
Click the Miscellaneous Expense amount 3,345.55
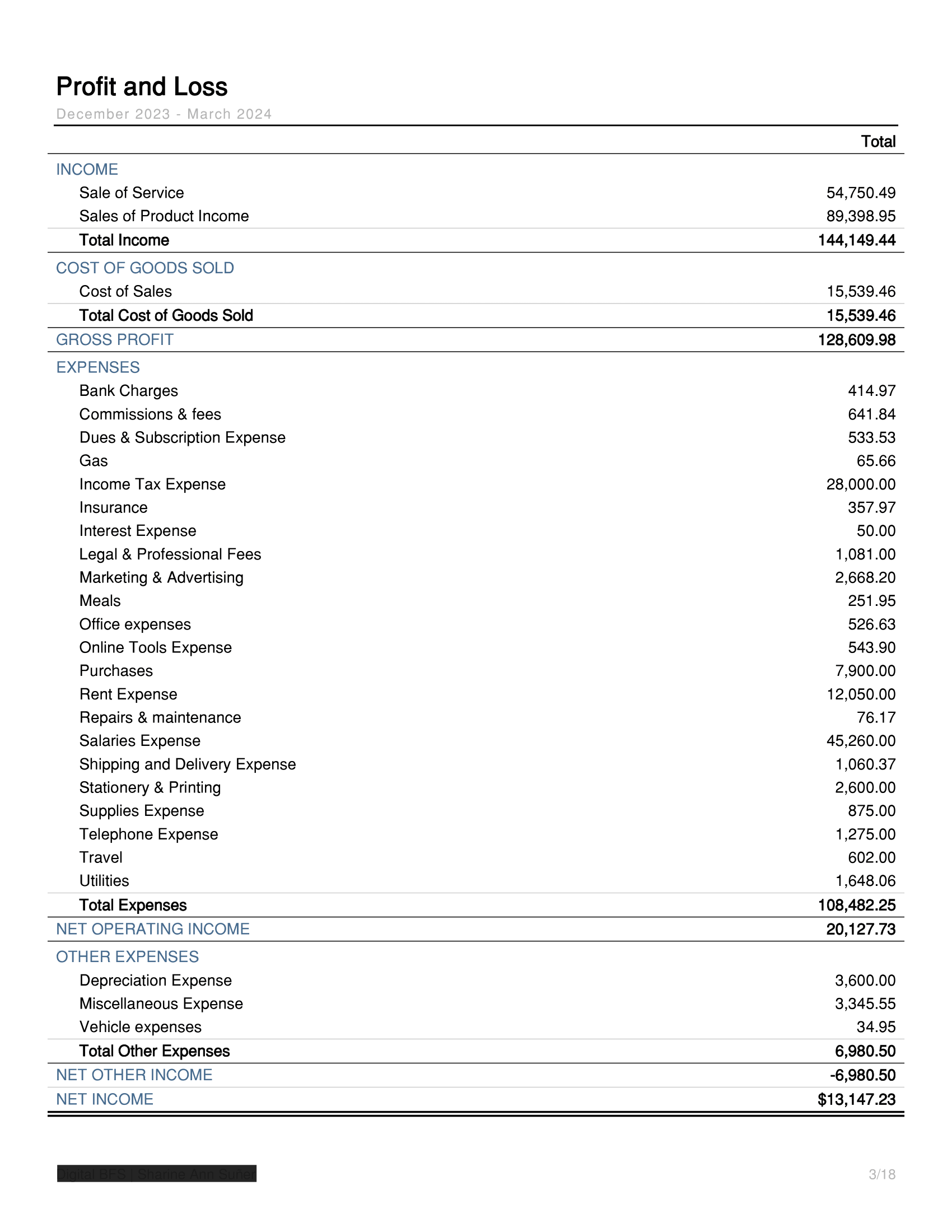coord(865,1004)
